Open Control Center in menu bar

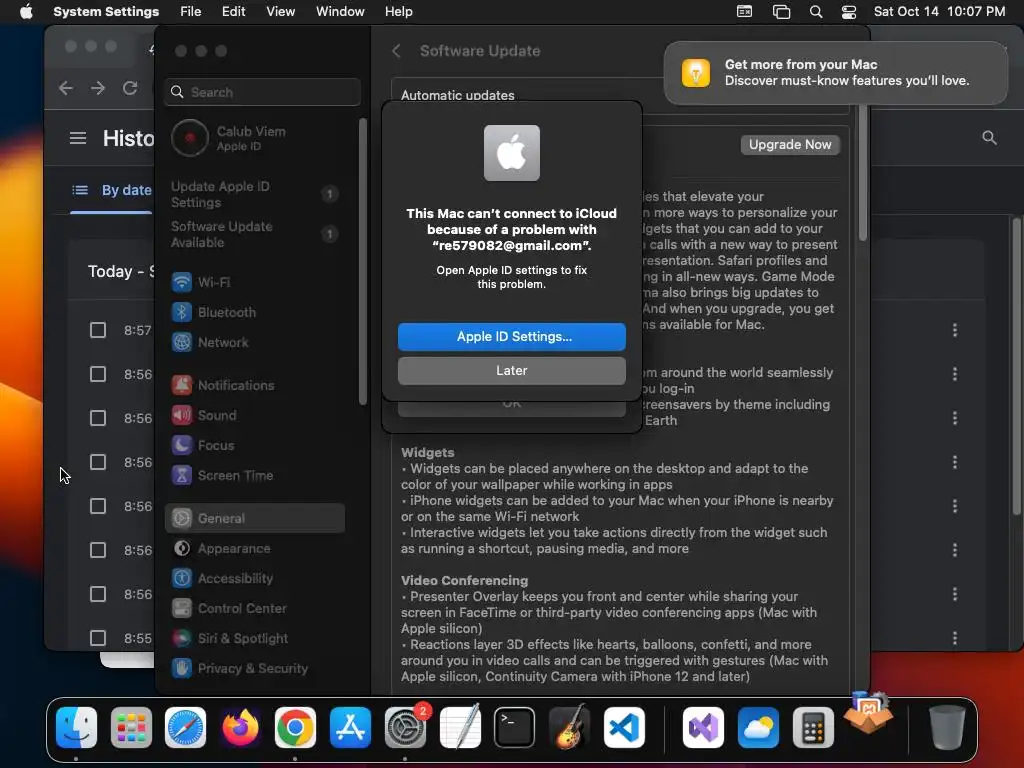point(849,12)
